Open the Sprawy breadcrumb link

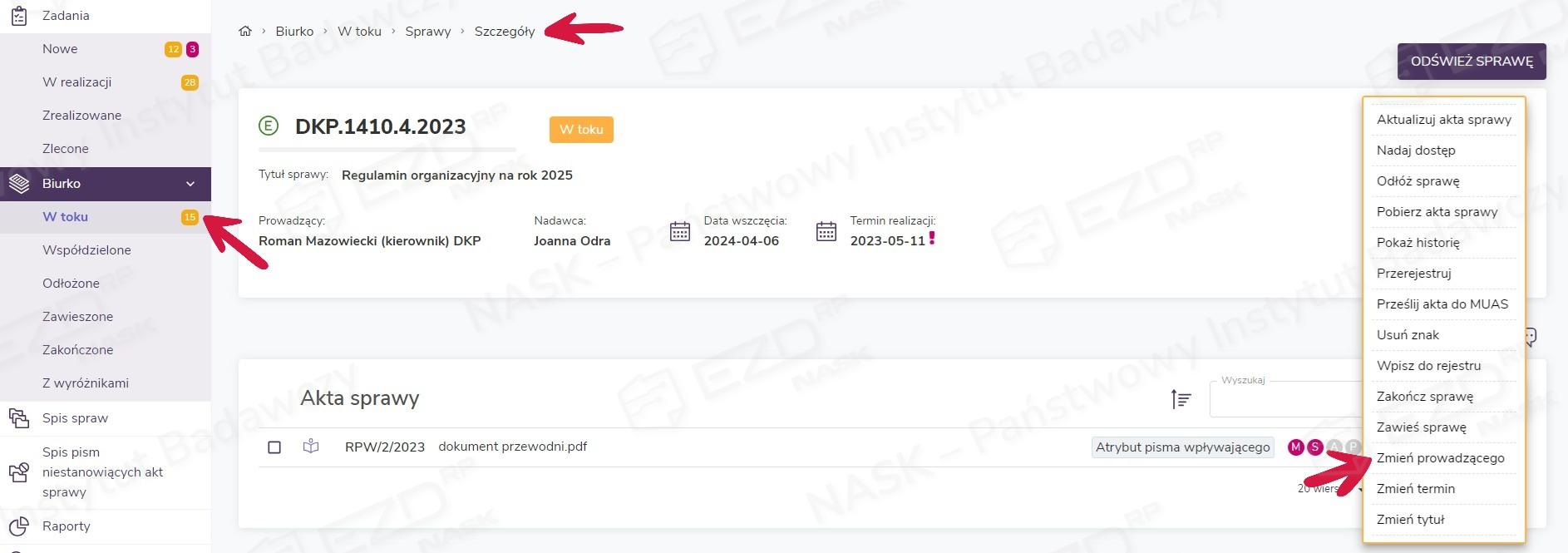[x=427, y=32]
